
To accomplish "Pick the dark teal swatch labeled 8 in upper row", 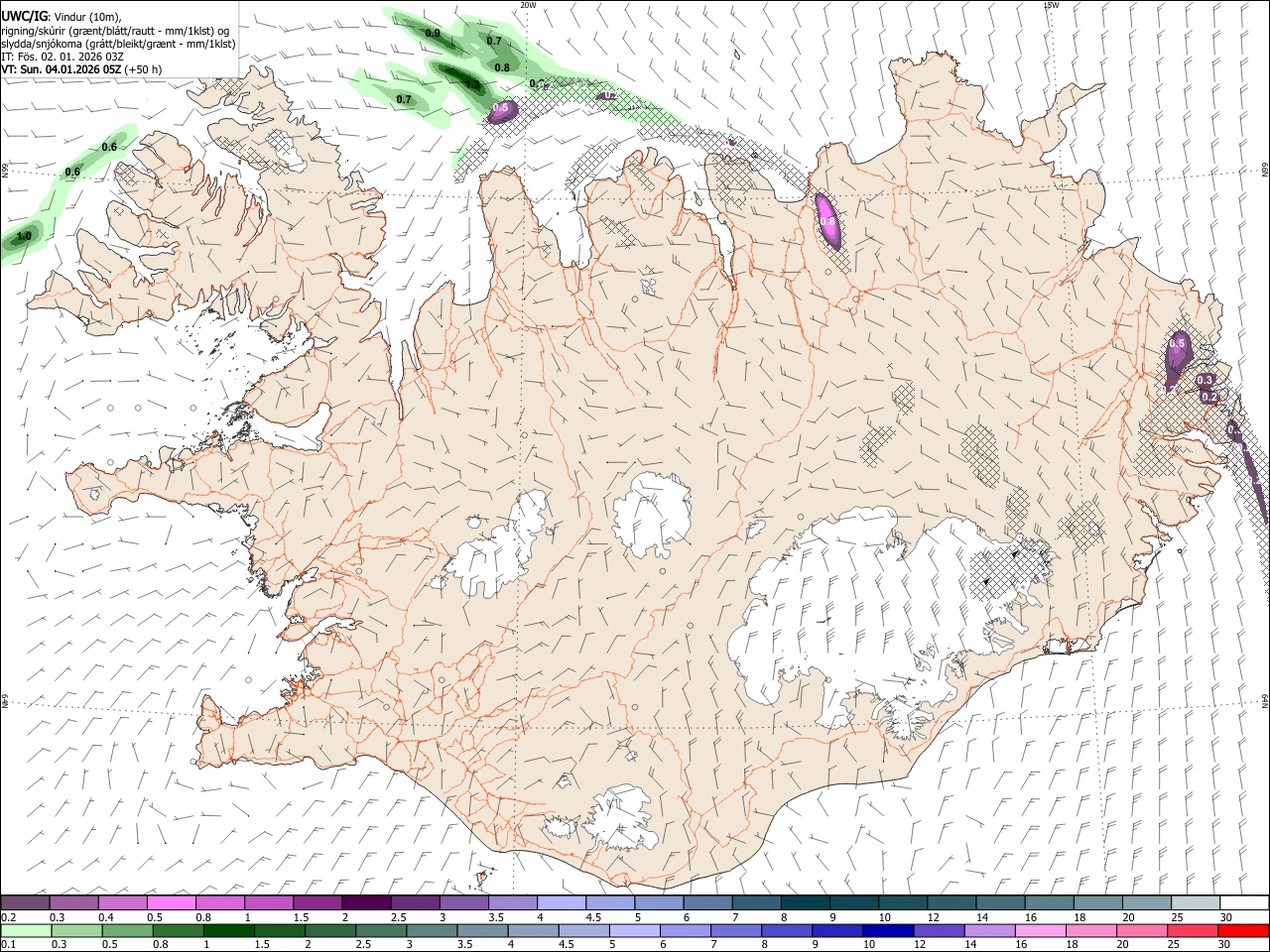I will click(x=805, y=903).
